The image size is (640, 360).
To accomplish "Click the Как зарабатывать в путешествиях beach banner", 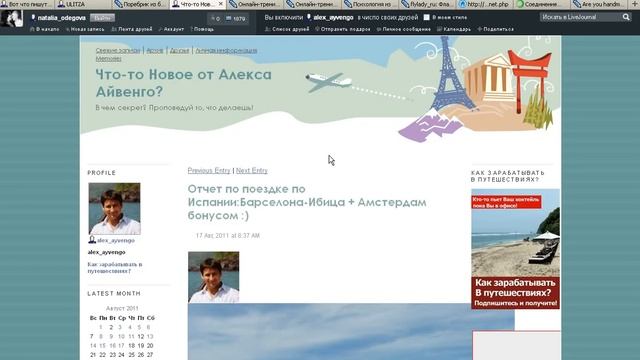I will tap(516, 249).
